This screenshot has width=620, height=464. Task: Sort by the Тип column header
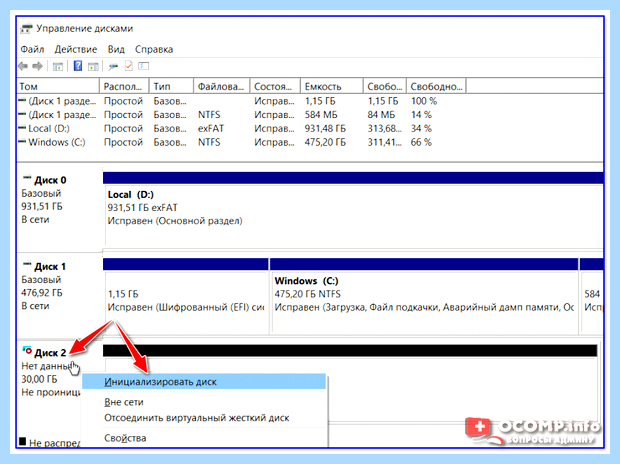tap(171, 86)
